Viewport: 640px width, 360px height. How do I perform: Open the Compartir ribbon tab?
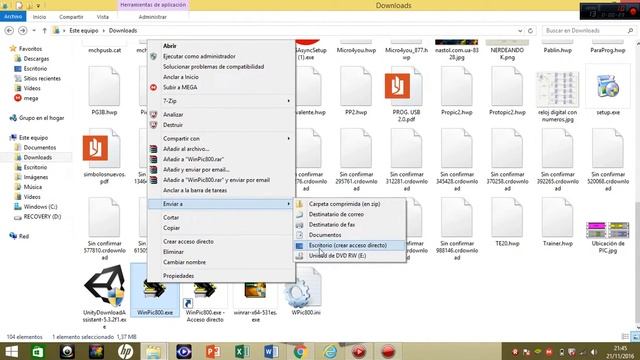tap(71, 17)
